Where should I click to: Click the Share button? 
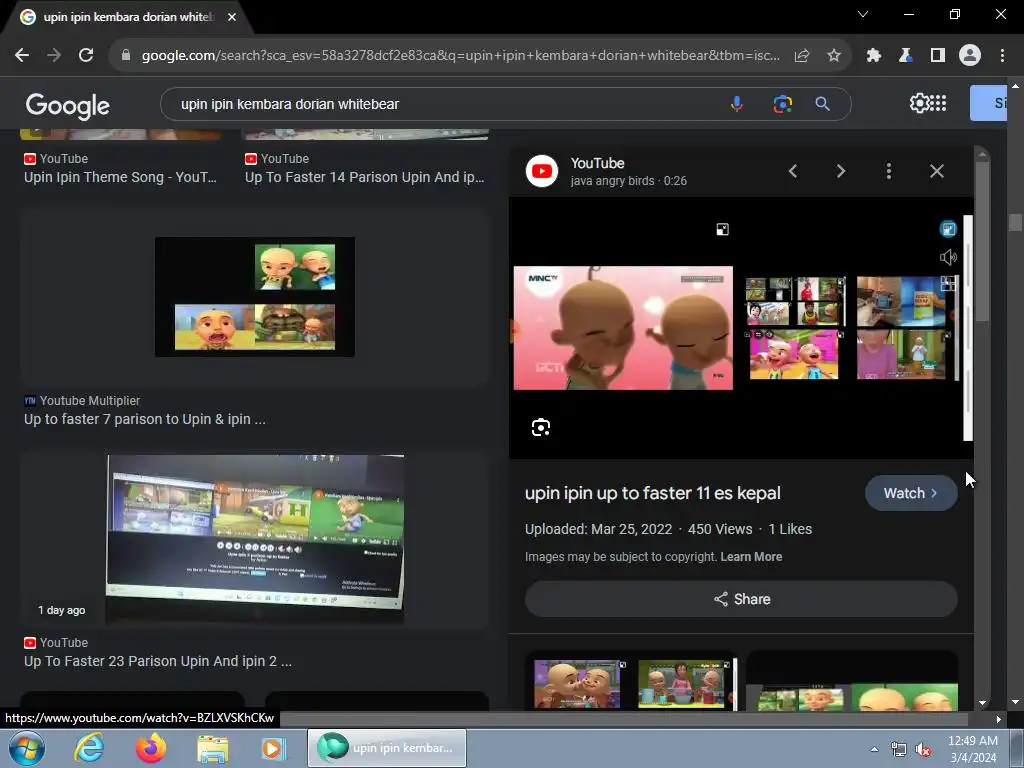coord(741,600)
